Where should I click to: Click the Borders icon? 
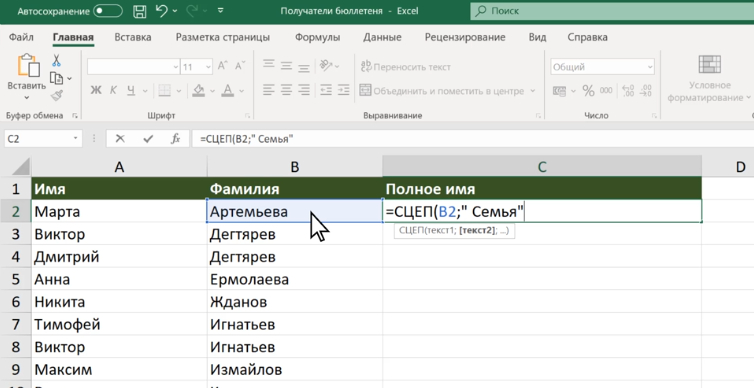point(165,90)
